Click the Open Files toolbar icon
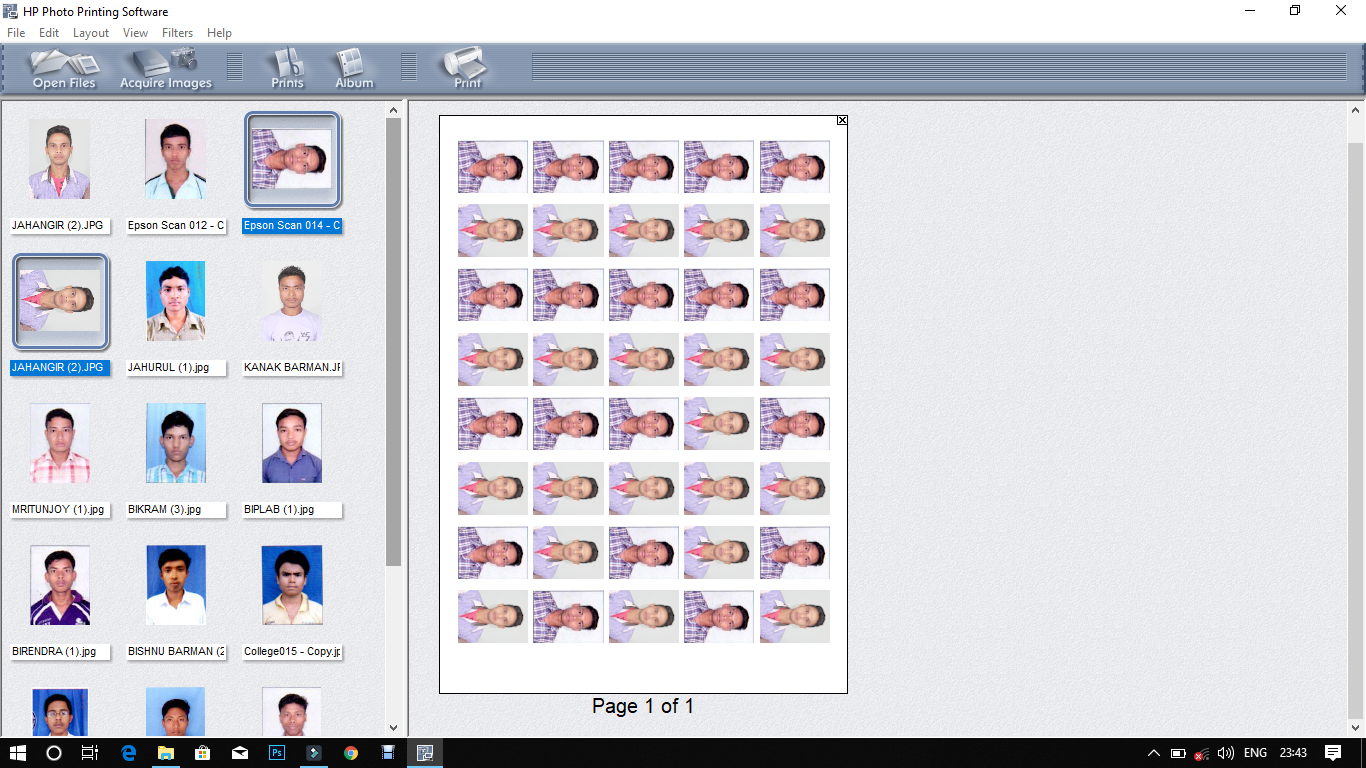 coord(64,69)
